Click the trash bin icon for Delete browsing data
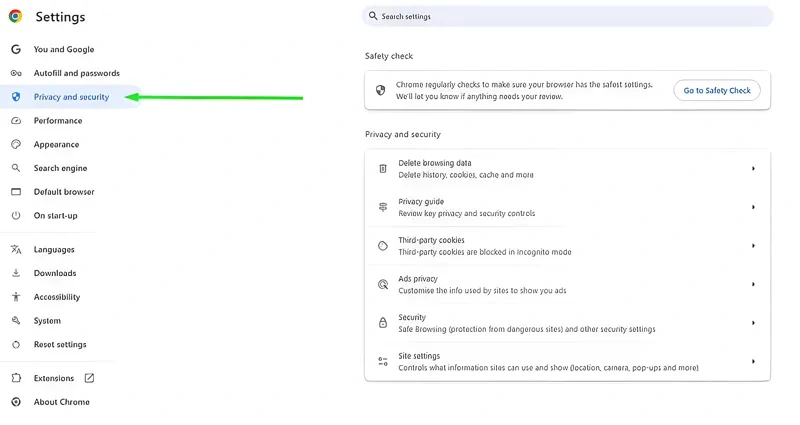 pos(383,168)
